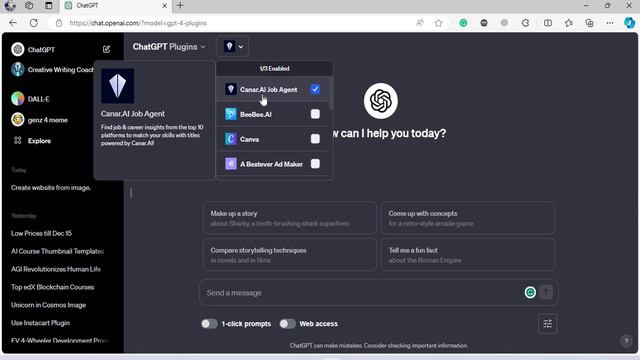Click the Grammarly icon in message box

(x=530, y=292)
